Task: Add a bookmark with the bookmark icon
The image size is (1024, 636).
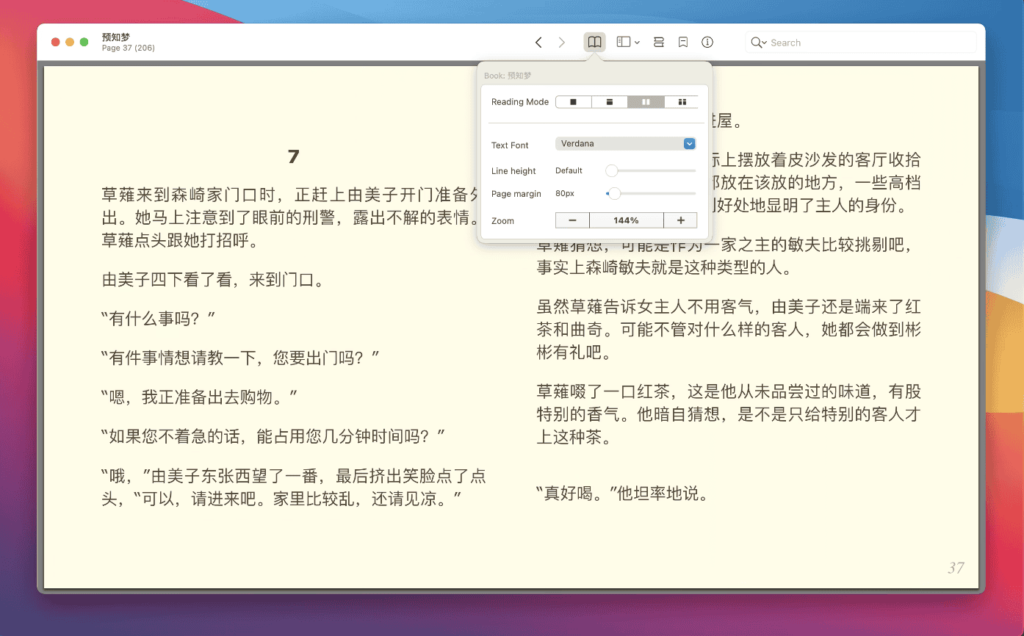Action: pyautogui.click(x=681, y=42)
